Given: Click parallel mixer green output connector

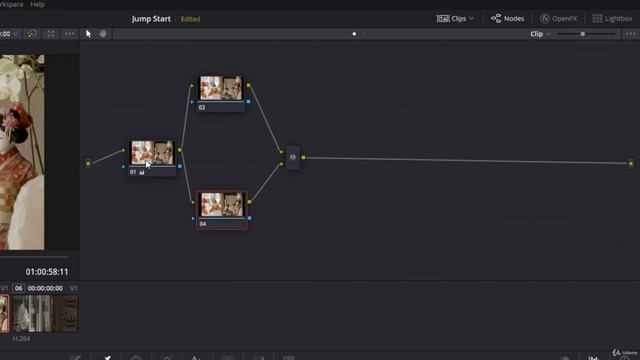Looking at the screenshot, I should coord(303,157).
